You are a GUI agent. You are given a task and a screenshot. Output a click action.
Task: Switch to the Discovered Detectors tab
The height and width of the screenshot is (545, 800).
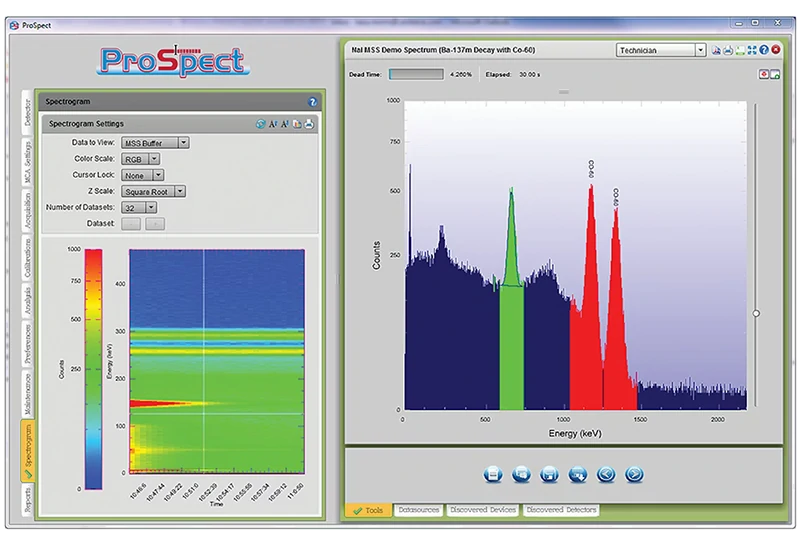561,510
